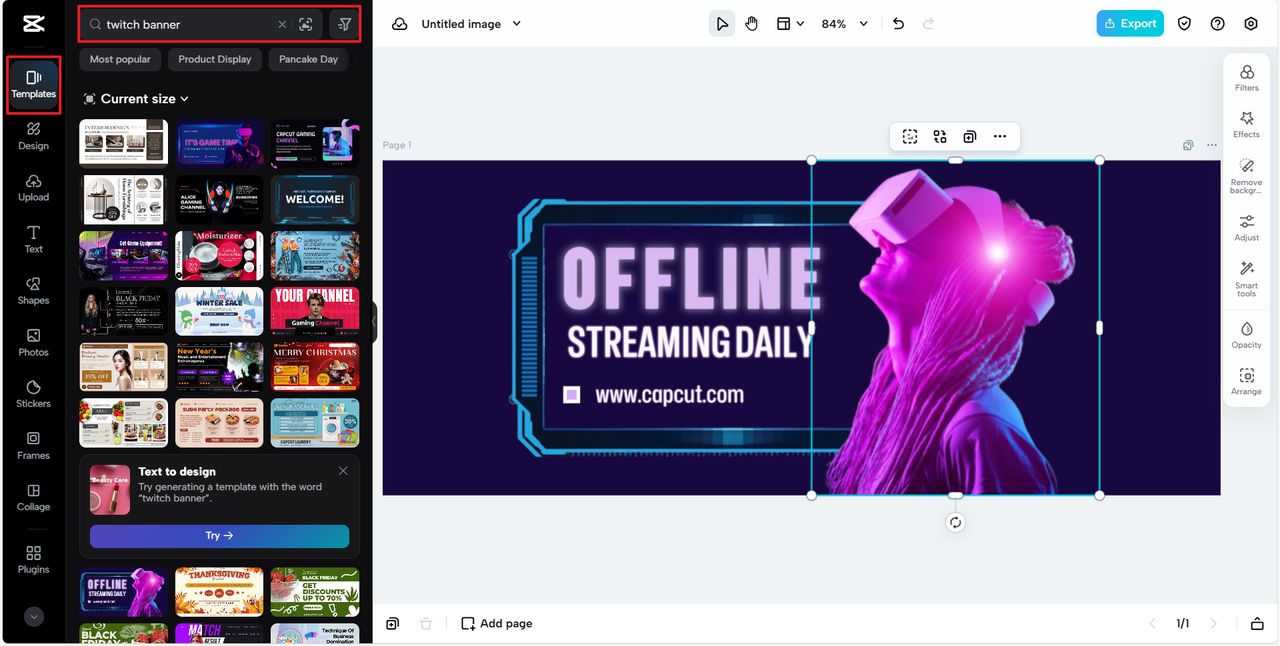Open the template filter options
Screen dimensions: 1280x646
click(x=345, y=24)
